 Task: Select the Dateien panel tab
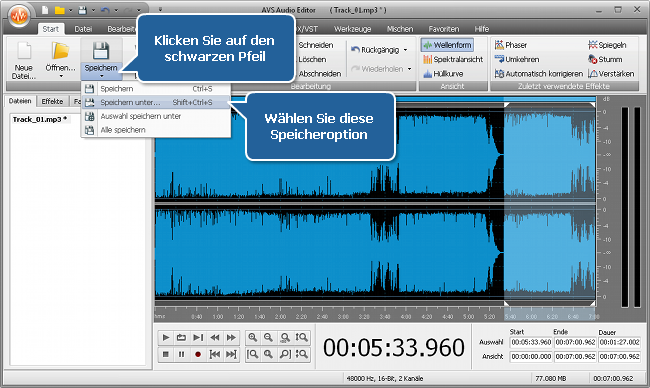(x=20, y=101)
